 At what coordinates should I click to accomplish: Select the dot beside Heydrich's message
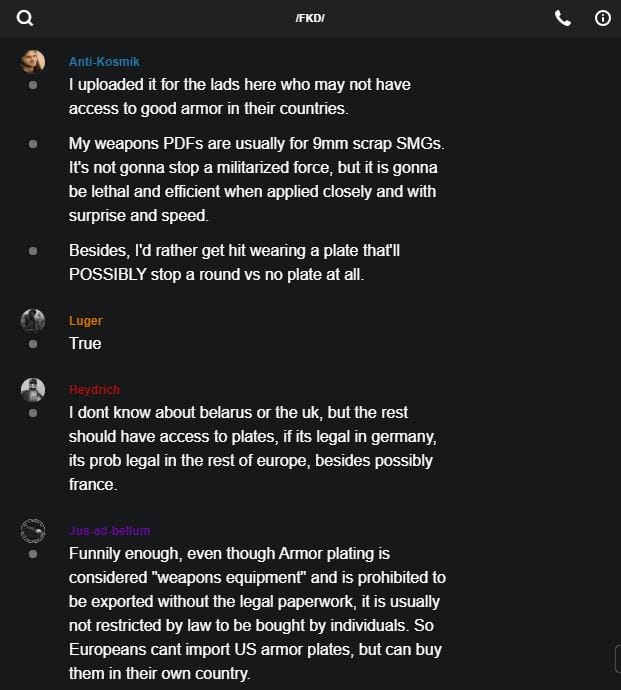[33, 412]
